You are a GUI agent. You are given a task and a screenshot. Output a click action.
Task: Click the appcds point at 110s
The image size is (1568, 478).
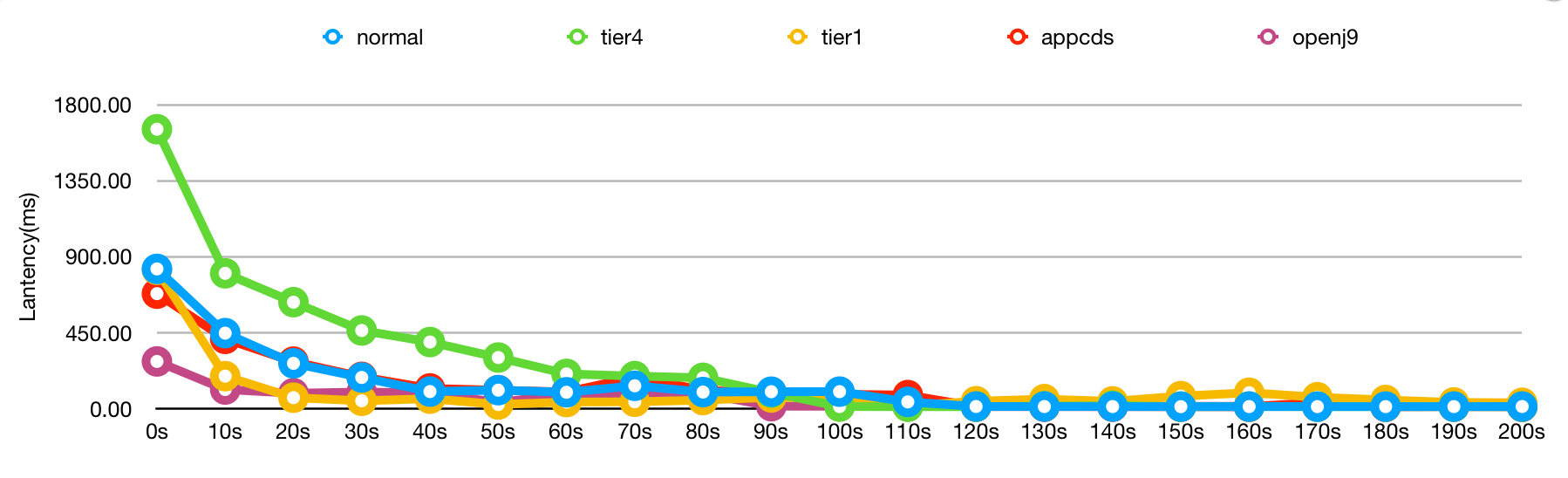pos(908,393)
